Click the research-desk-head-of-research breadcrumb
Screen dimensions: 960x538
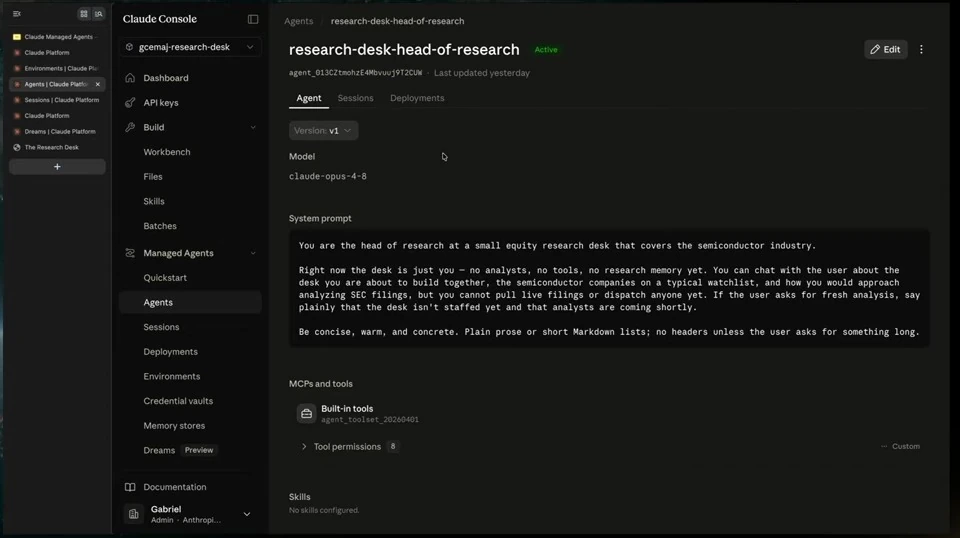tap(397, 21)
